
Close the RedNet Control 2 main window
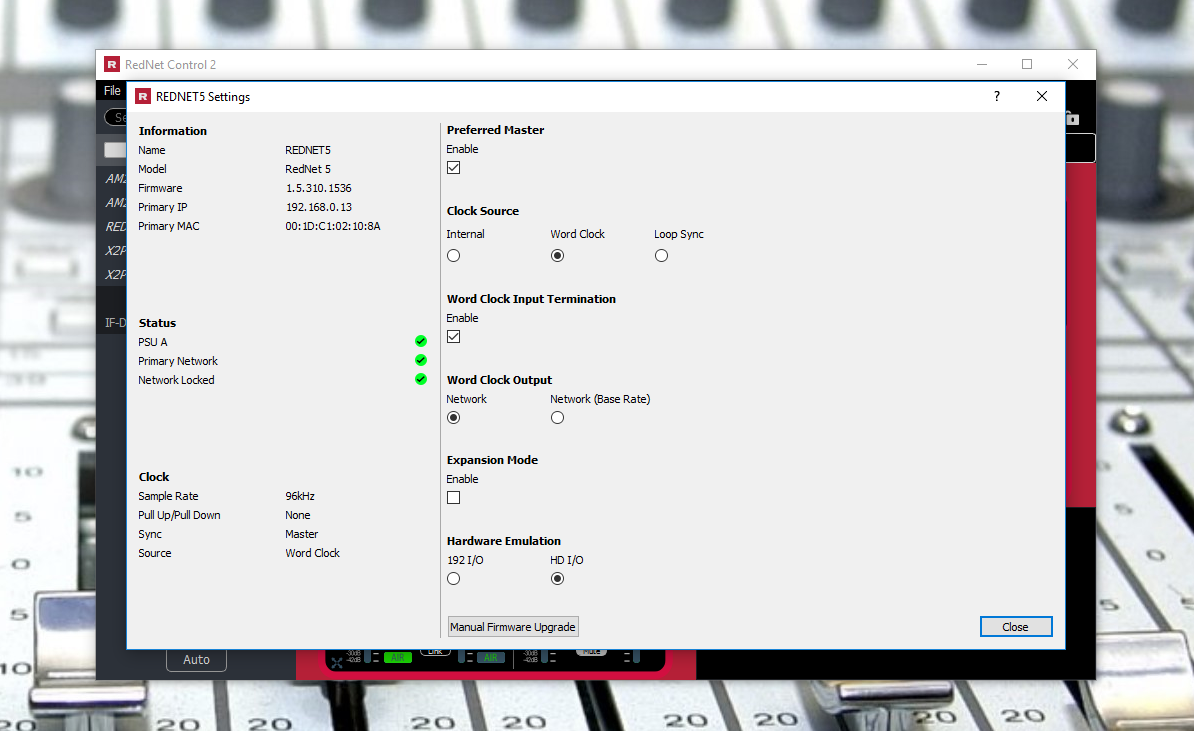click(1072, 65)
